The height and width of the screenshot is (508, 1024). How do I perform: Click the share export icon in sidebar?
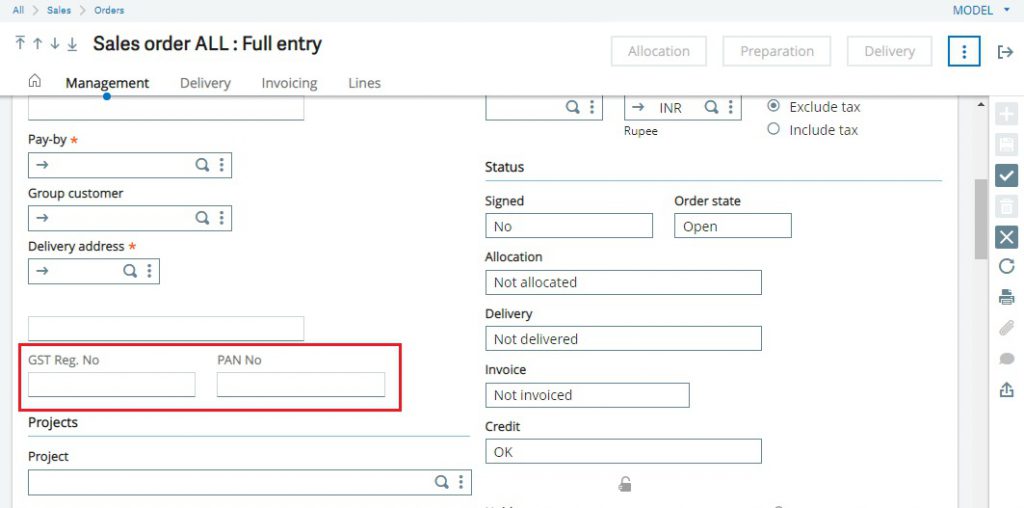point(1006,390)
